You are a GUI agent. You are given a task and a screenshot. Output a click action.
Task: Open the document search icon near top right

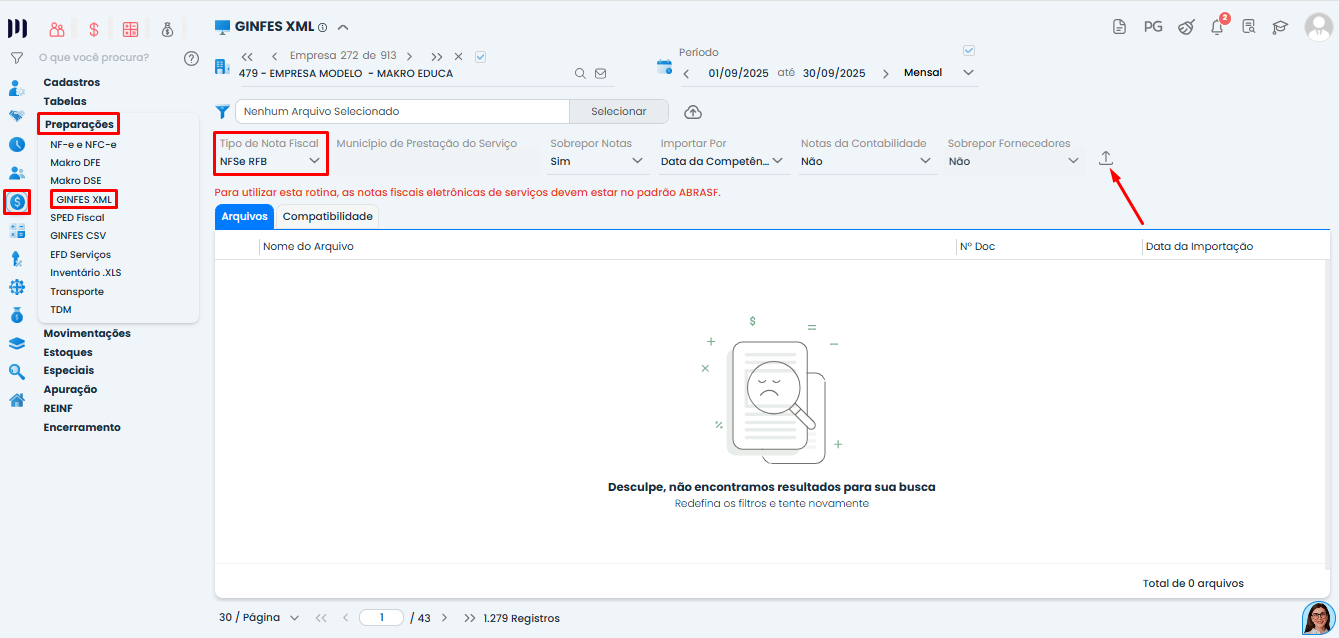coord(1249,27)
